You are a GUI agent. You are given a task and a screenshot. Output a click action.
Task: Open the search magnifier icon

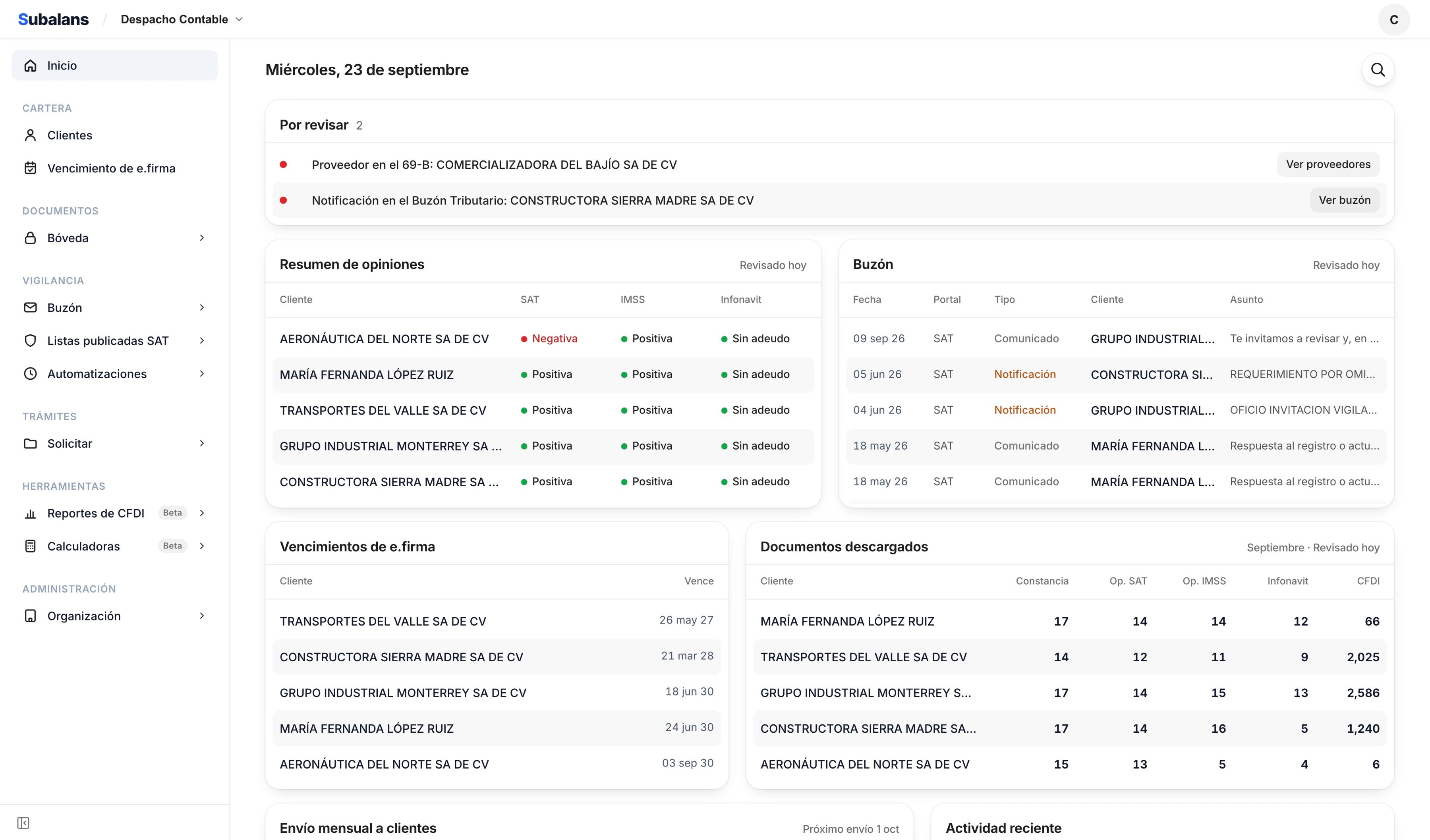click(x=1378, y=70)
